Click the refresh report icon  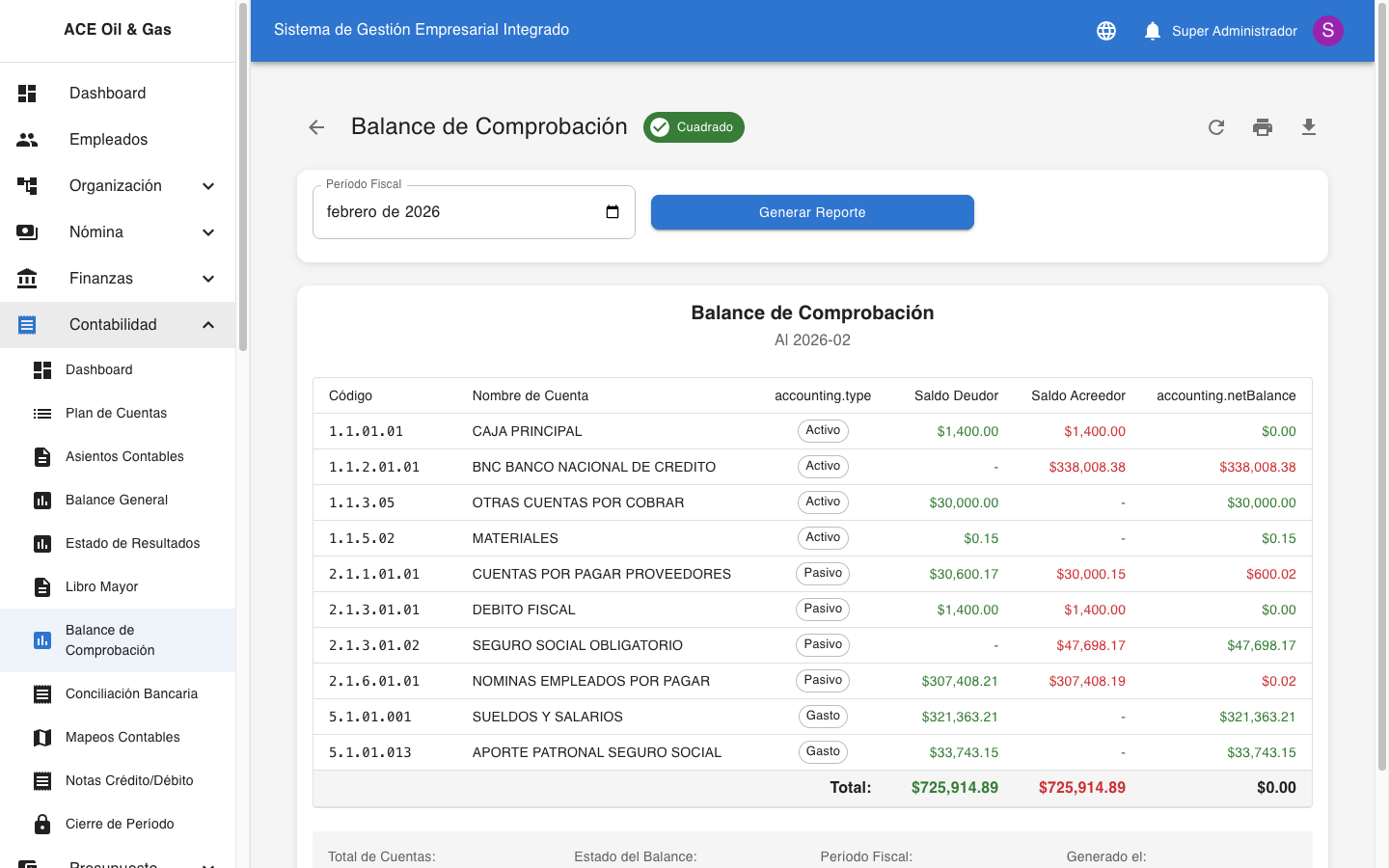click(1216, 127)
